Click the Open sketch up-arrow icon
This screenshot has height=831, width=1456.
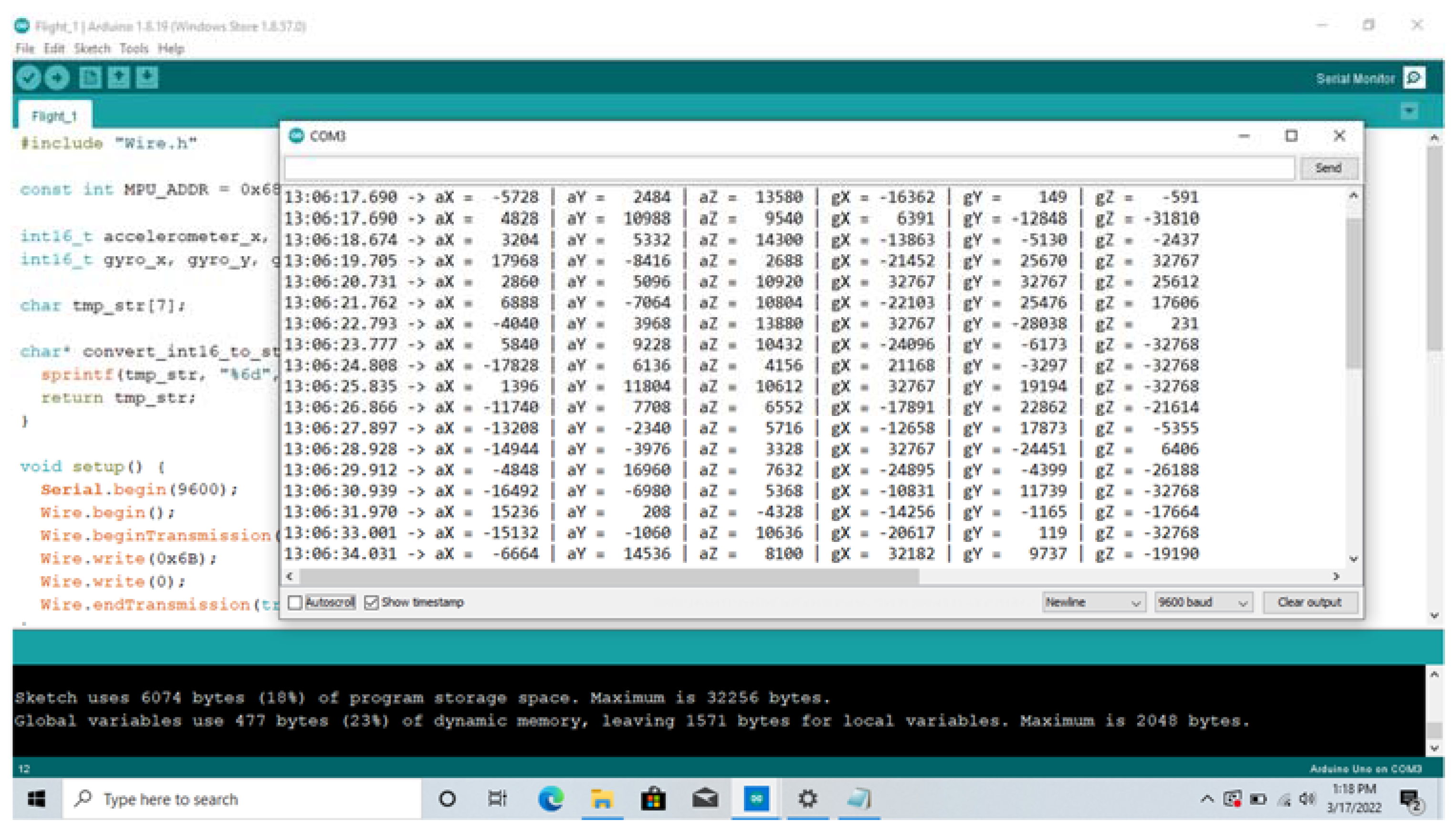tap(119, 78)
